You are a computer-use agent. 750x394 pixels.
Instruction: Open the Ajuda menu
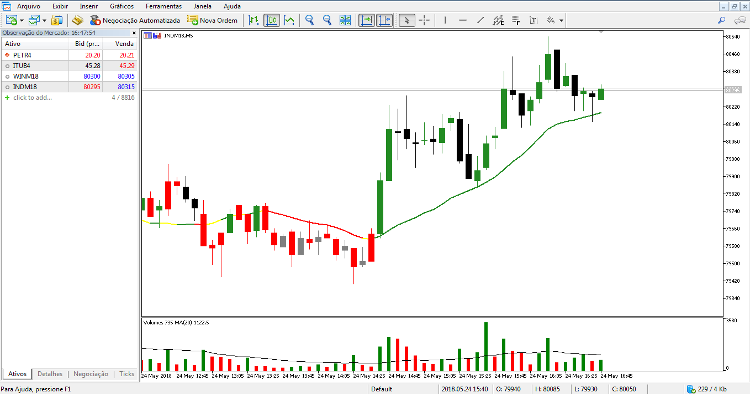click(232, 6)
